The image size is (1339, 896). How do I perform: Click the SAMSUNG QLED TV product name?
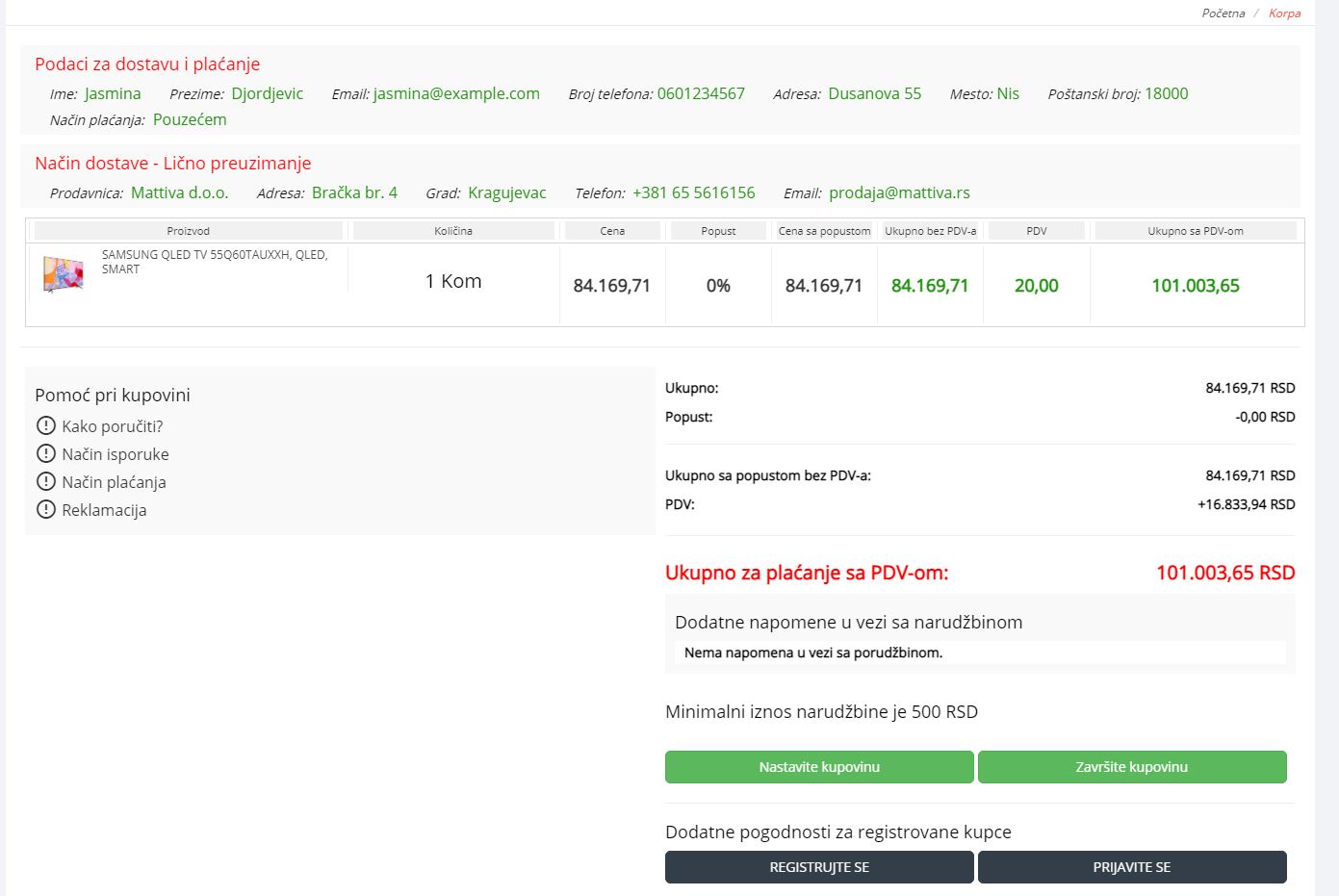[214, 262]
